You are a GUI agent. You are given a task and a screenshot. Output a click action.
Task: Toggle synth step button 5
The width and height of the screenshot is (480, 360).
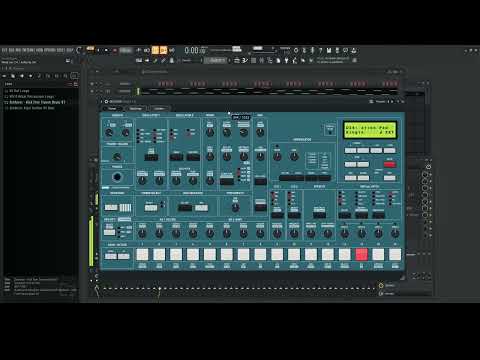[210, 254]
